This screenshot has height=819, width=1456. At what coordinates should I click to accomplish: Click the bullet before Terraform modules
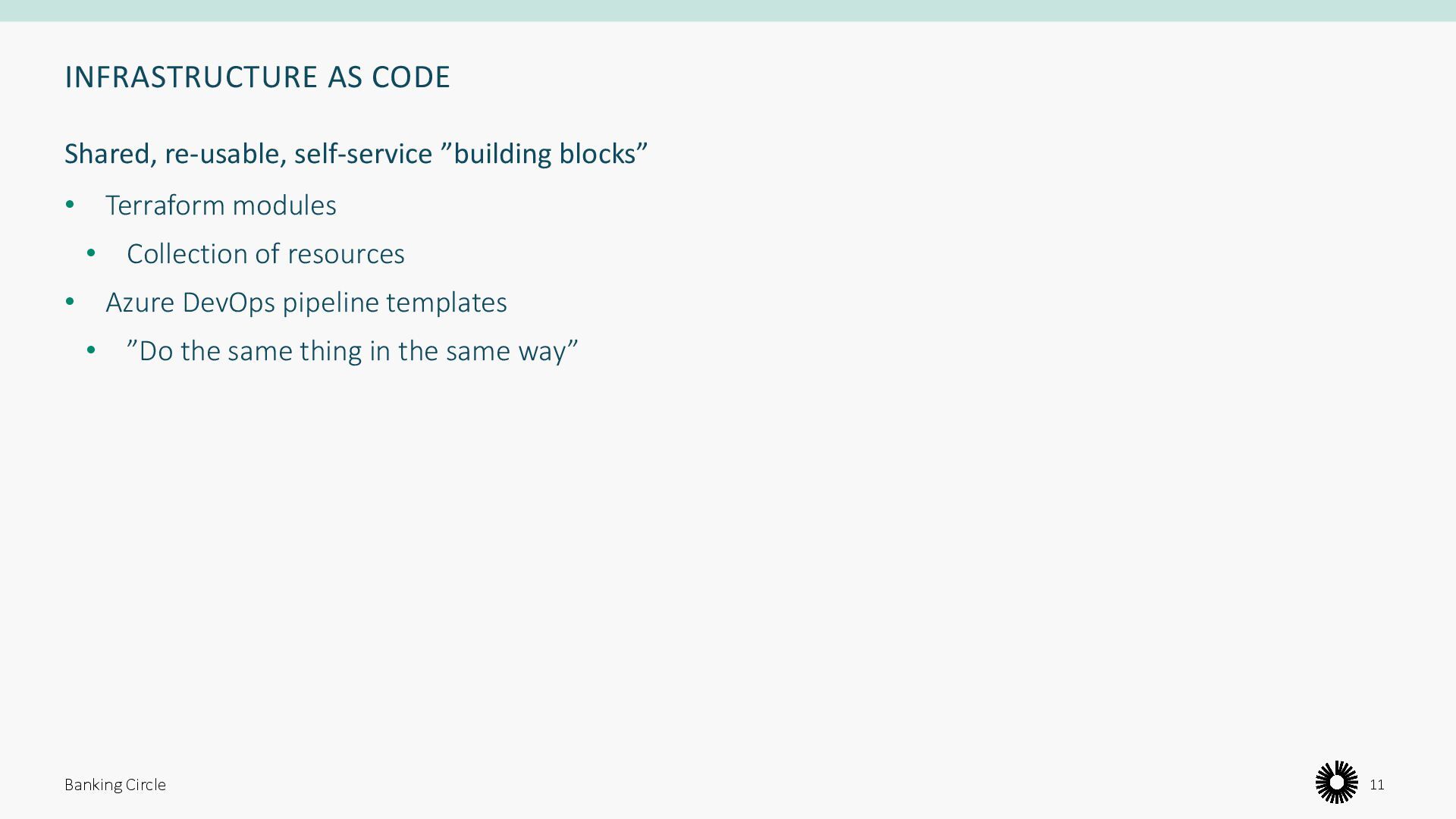click(70, 205)
